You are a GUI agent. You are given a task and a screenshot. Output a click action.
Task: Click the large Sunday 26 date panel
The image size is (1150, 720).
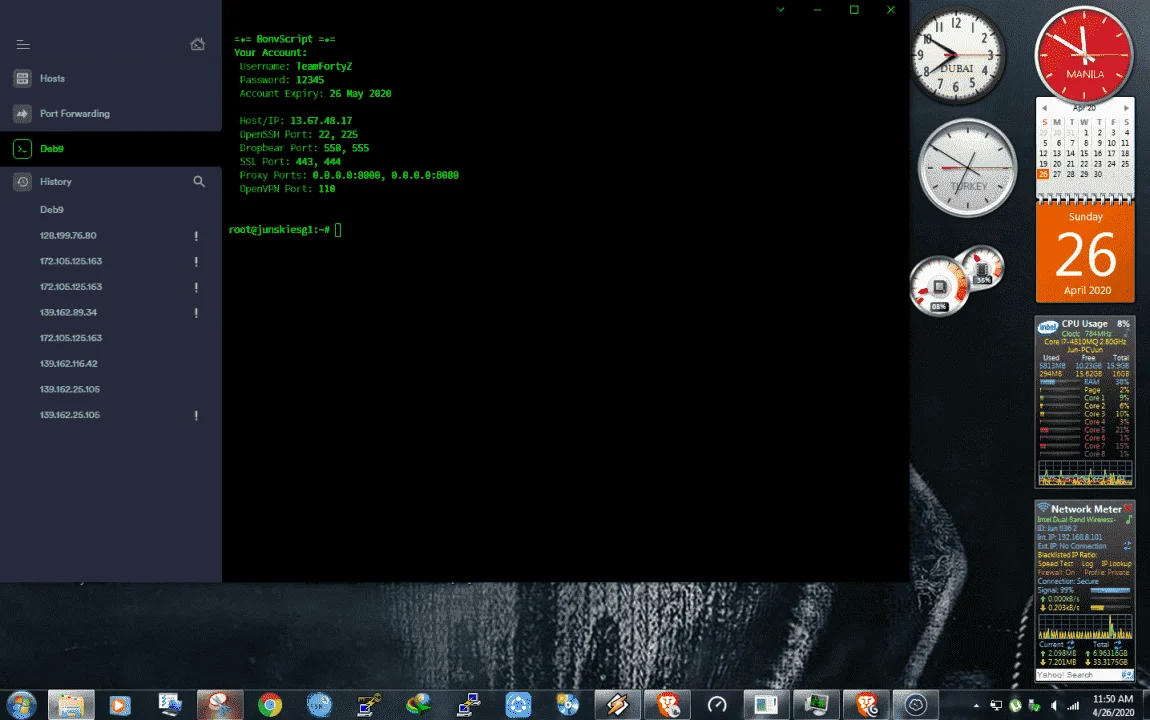pyautogui.click(x=1085, y=253)
